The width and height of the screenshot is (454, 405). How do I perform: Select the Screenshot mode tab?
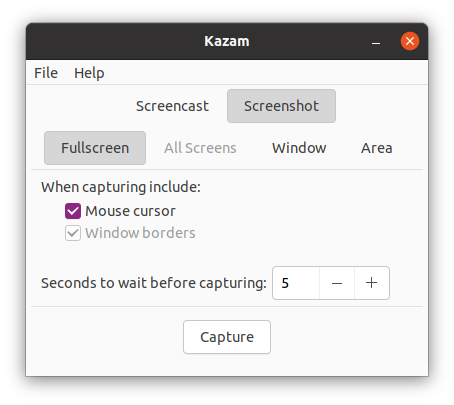click(x=281, y=106)
